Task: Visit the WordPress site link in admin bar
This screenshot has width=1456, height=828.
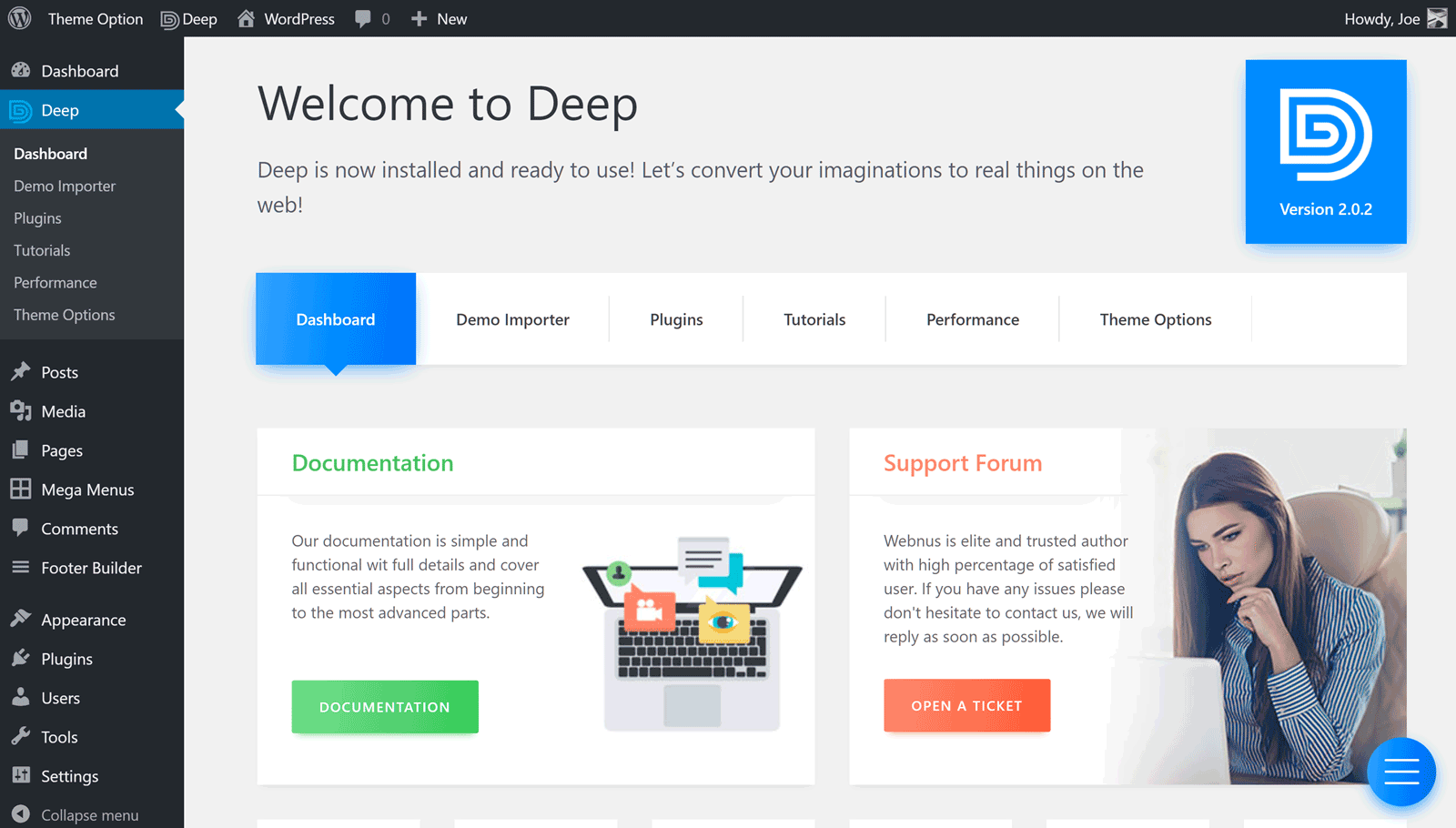Action: pyautogui.click(x=286, y=19)
